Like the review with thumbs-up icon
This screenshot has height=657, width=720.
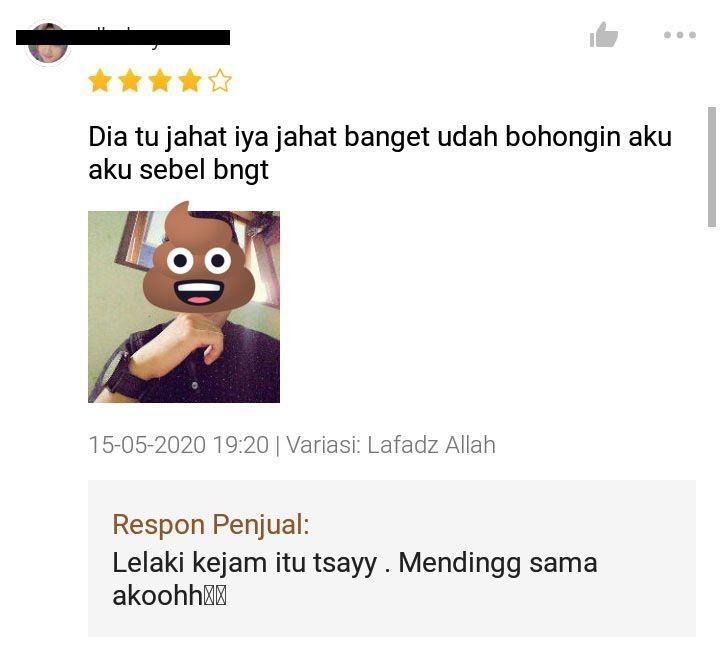603,34
